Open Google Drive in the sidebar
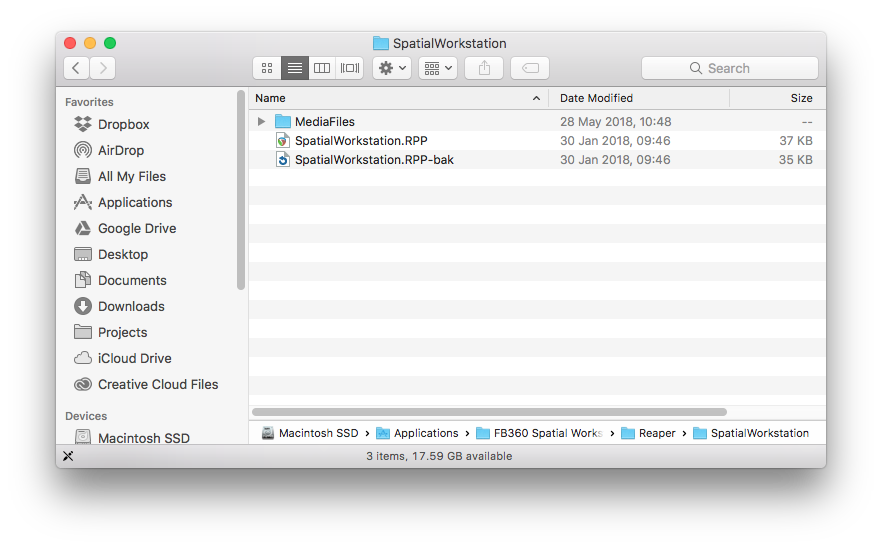 pyautogui.click(x=125, y=228)
